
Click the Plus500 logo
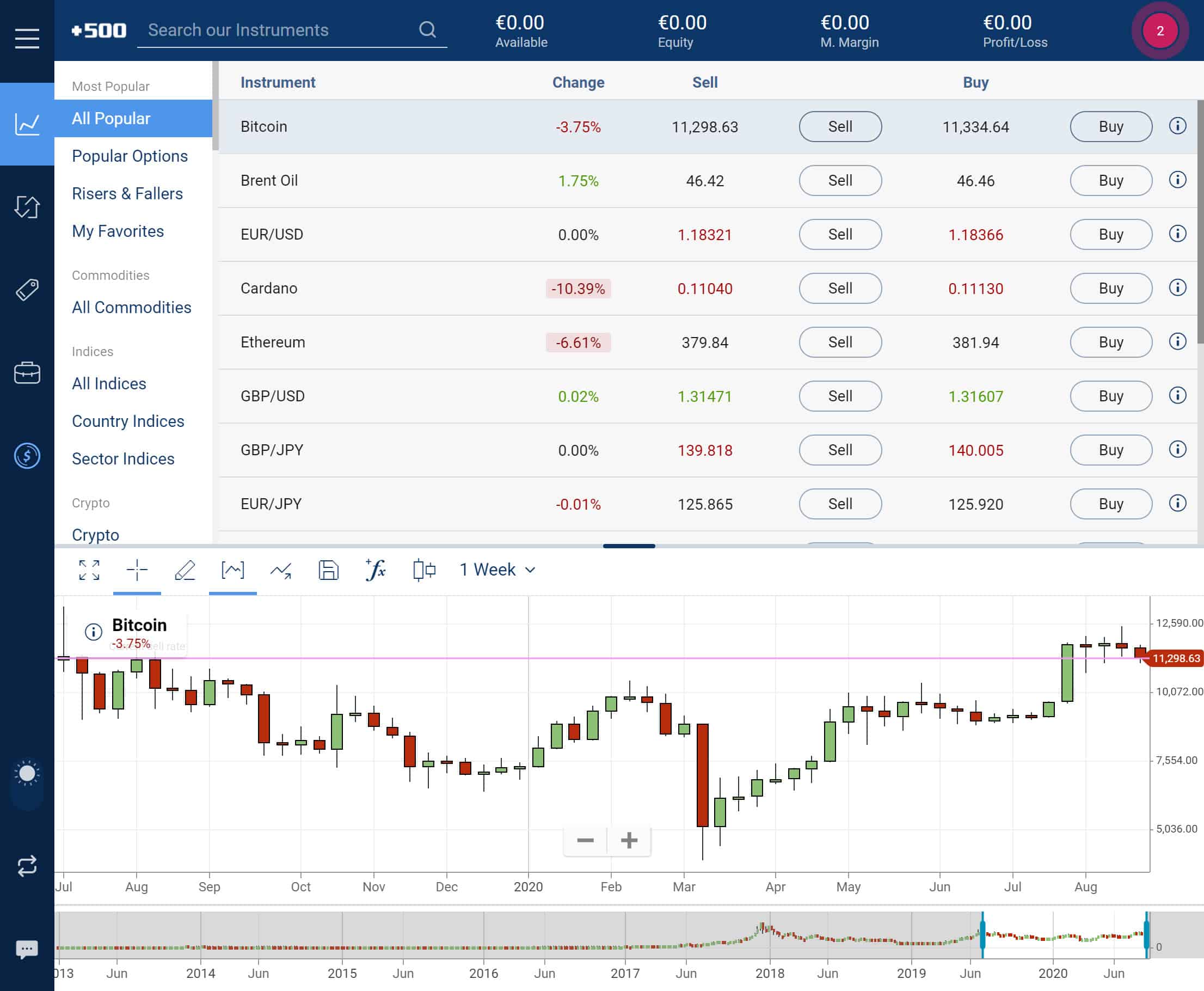[x=99, y=30]
